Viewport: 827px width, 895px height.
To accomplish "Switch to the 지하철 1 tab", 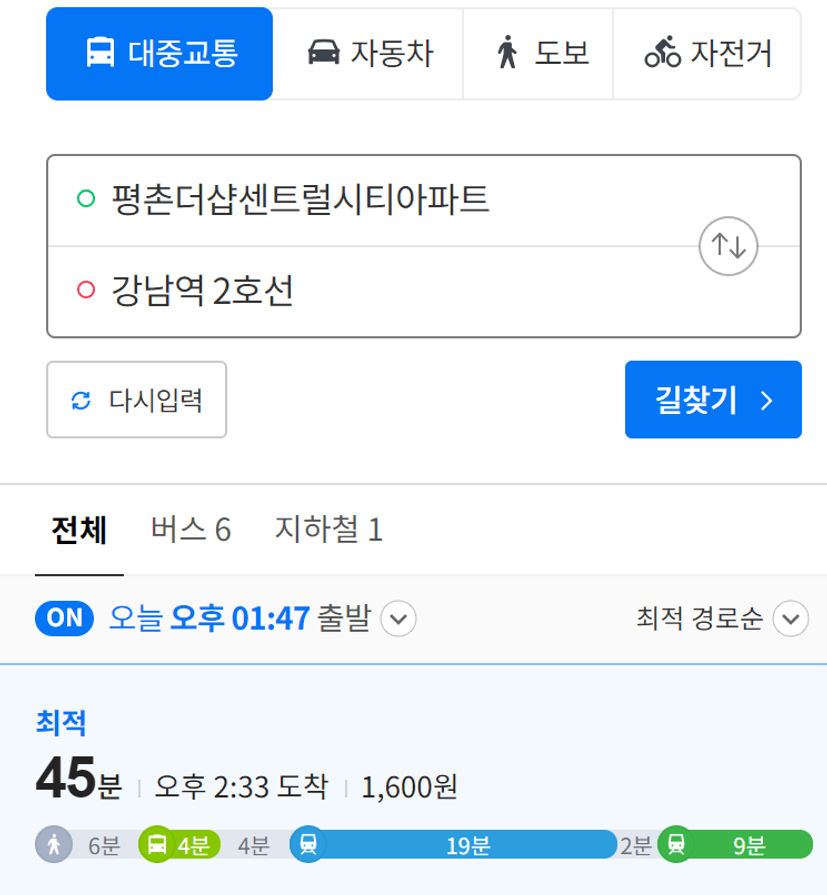I will point(329,529).
